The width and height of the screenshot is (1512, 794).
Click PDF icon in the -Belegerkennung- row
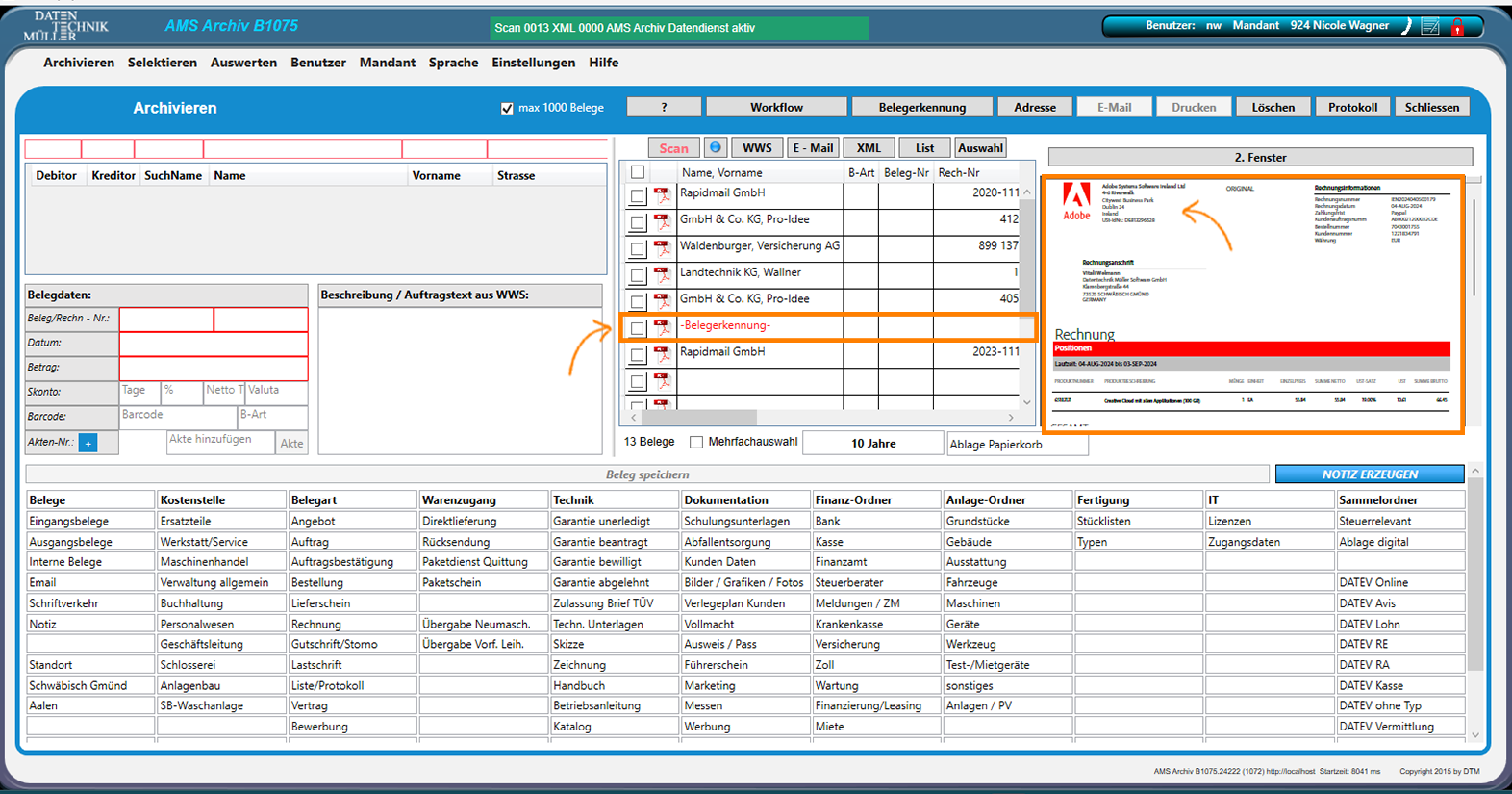coord(662,328)
